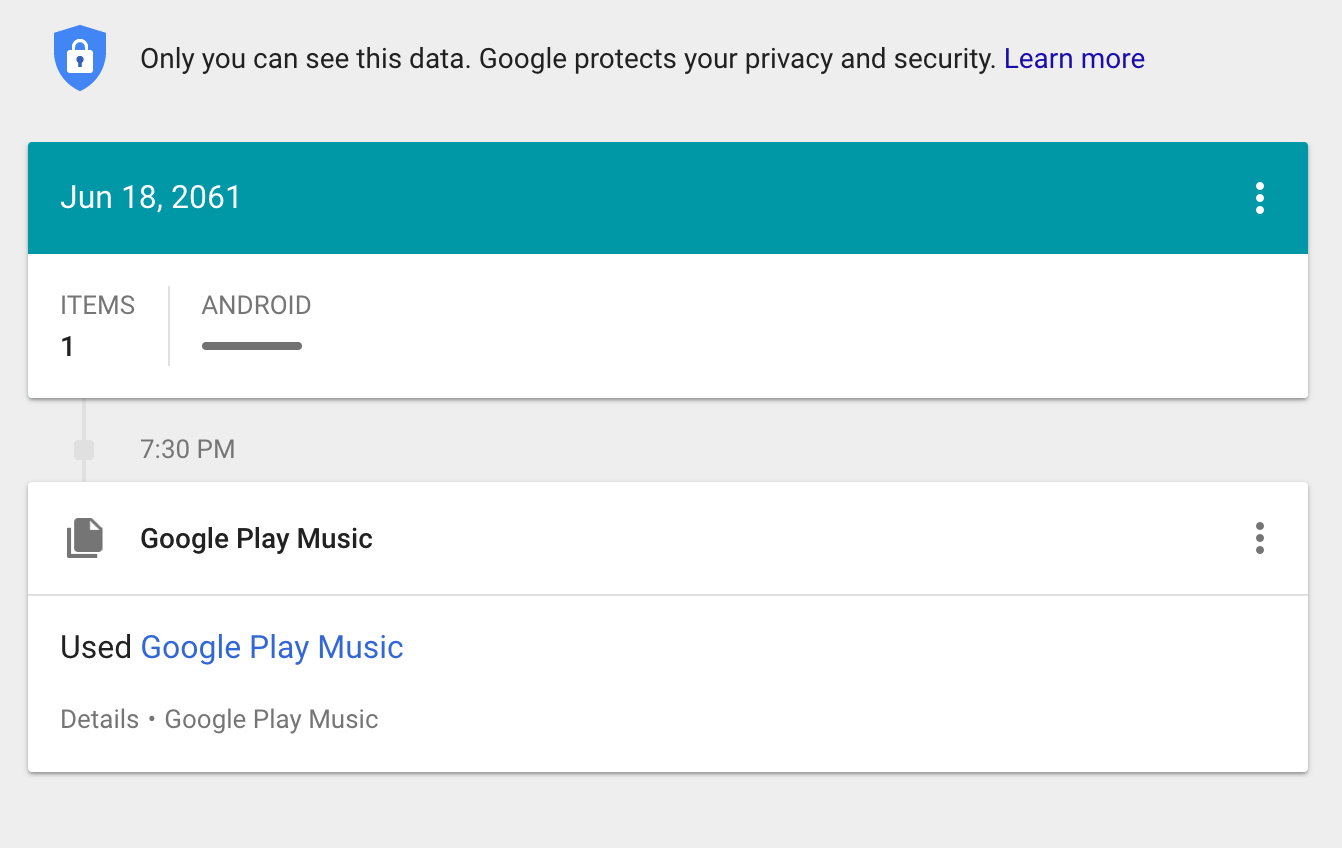
Task: Open Details for the activity item
Action: [100, 719]
